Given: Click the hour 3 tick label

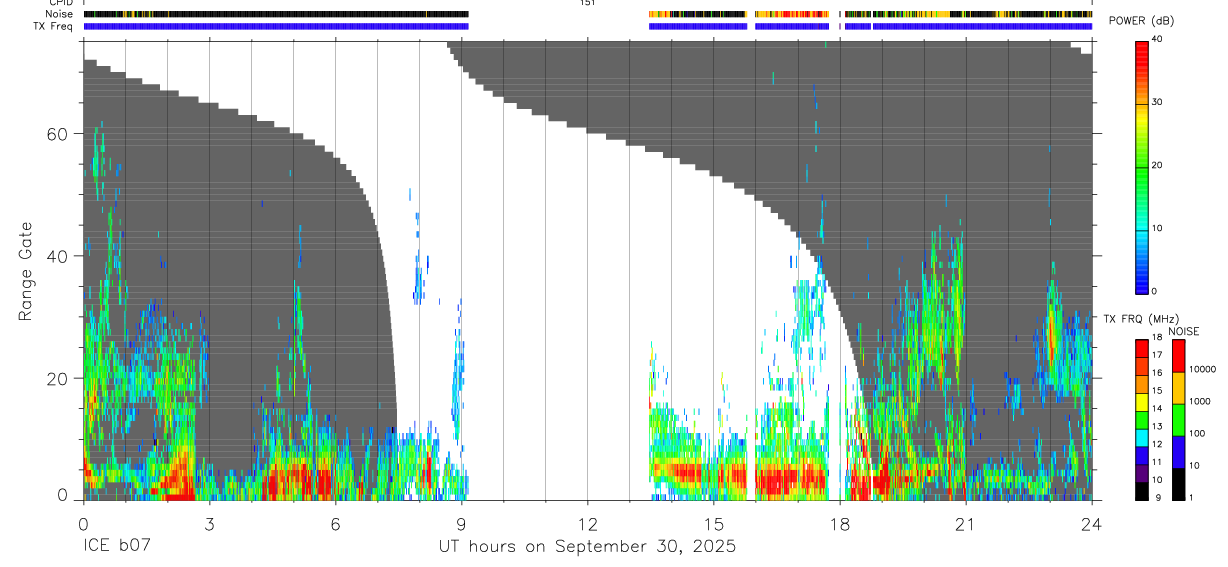Looking at the screenshot, I should (209, 522).
